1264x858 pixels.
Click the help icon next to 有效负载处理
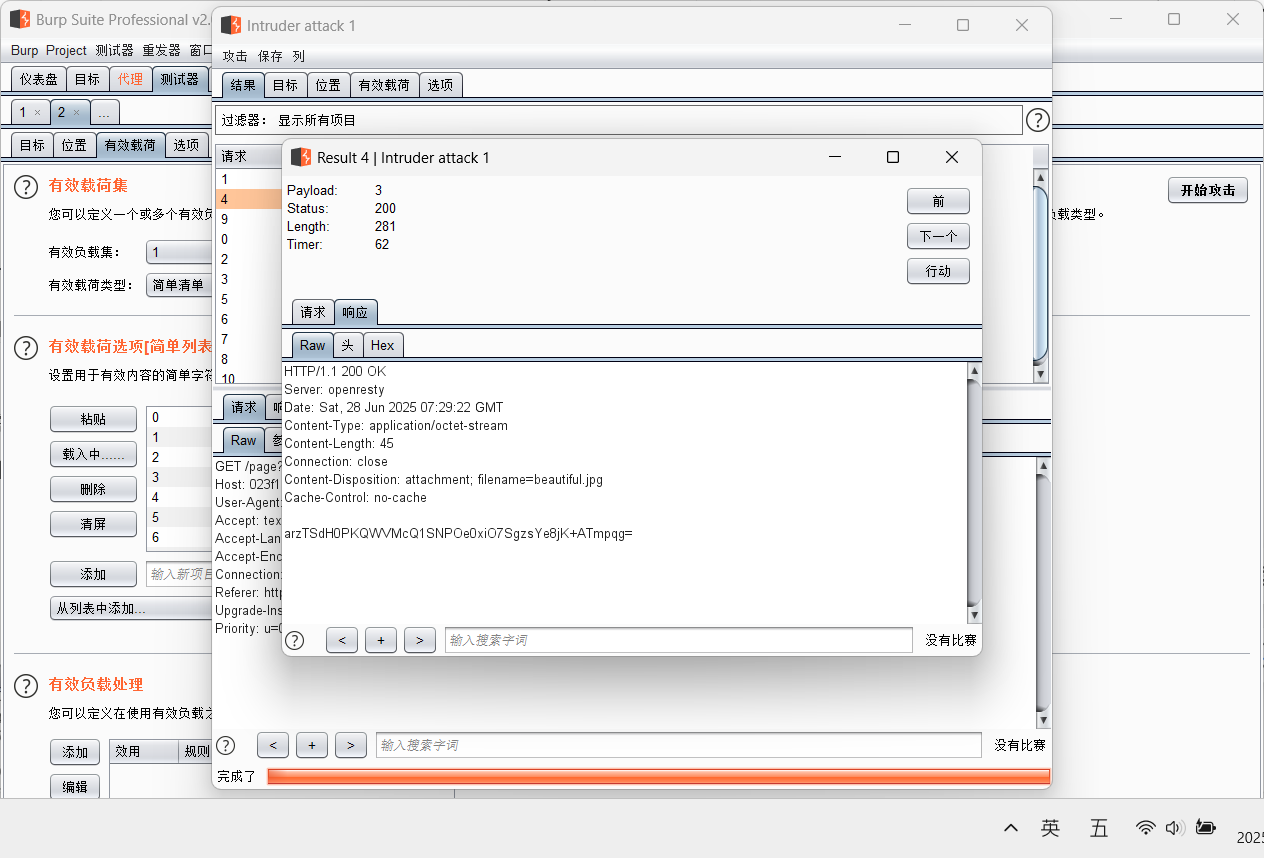click(x=26, y=686)
